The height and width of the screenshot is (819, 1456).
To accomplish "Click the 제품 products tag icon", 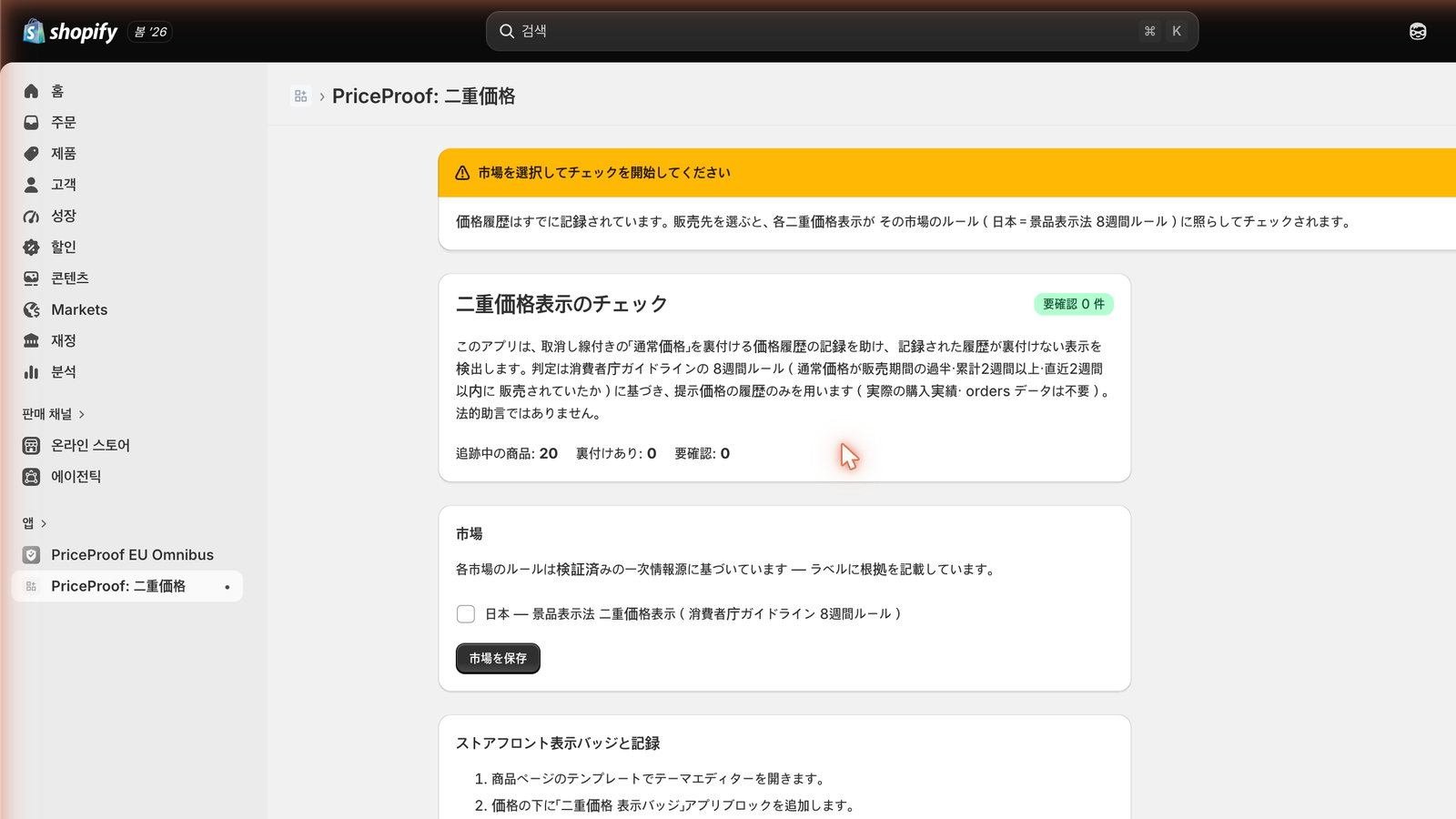I will pyautogui.click(x=31, y=153).
